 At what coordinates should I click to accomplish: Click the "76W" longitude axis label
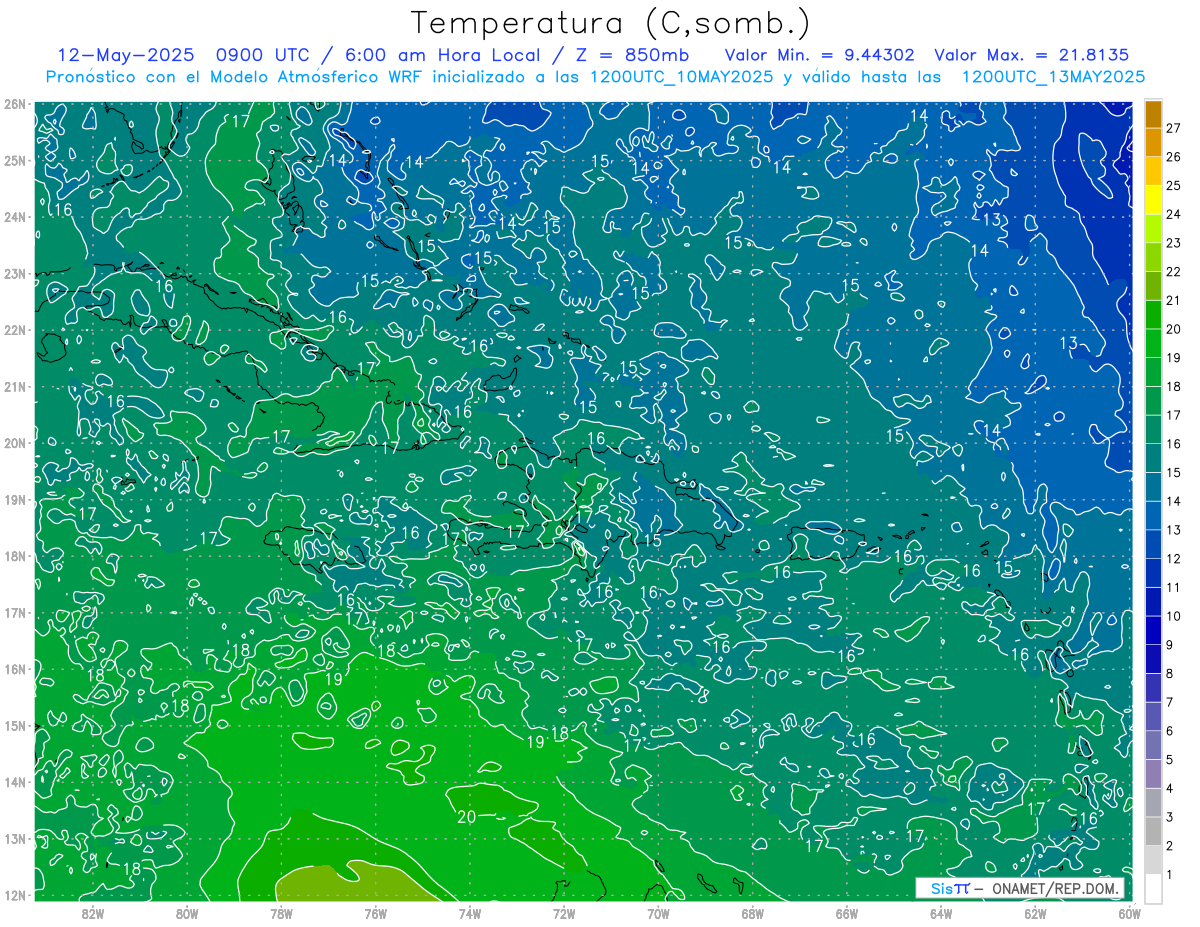375,913
